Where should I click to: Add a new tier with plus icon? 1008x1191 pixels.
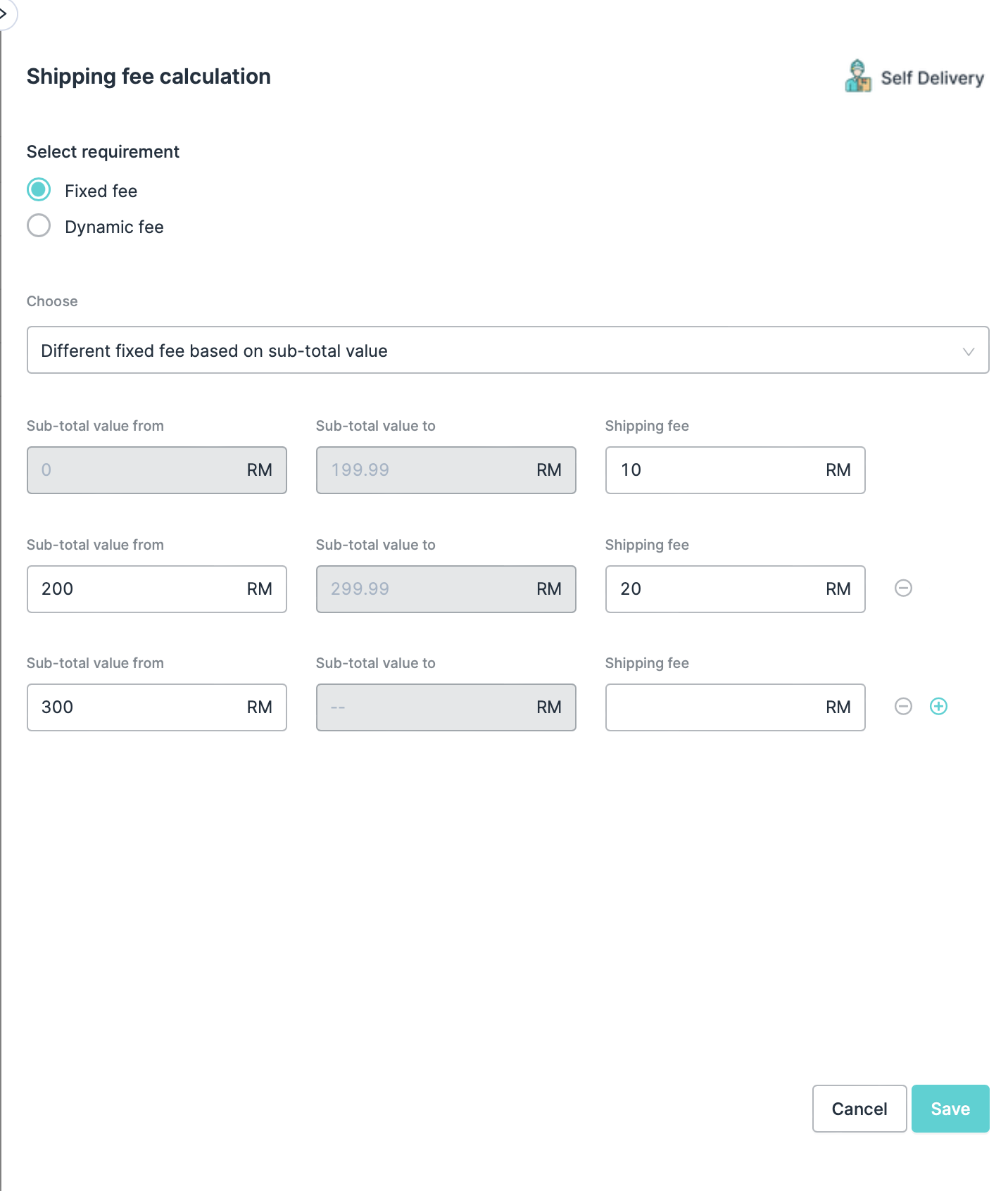(x=938, y=706)
